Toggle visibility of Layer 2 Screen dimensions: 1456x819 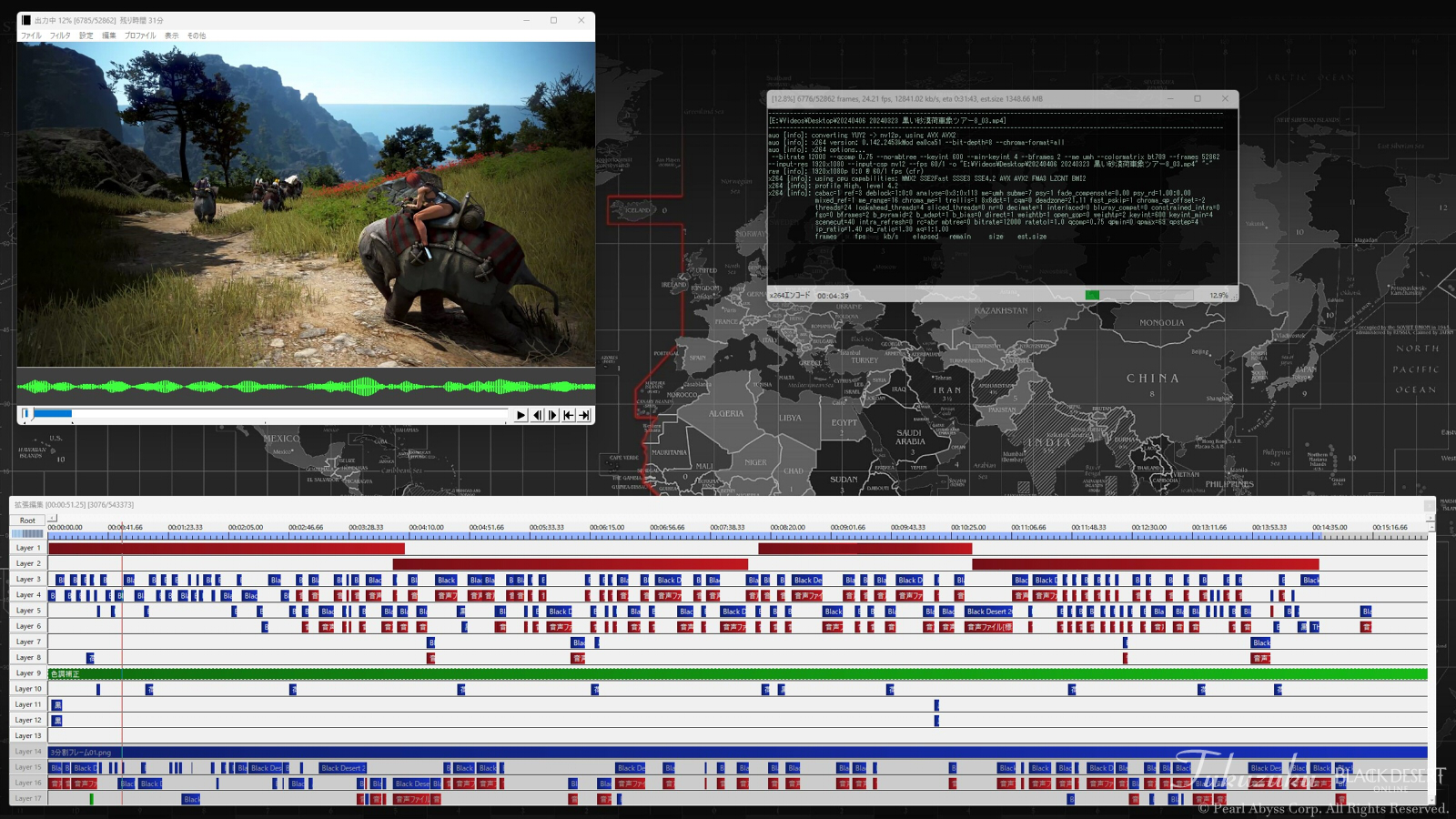[x=27, y=563]
